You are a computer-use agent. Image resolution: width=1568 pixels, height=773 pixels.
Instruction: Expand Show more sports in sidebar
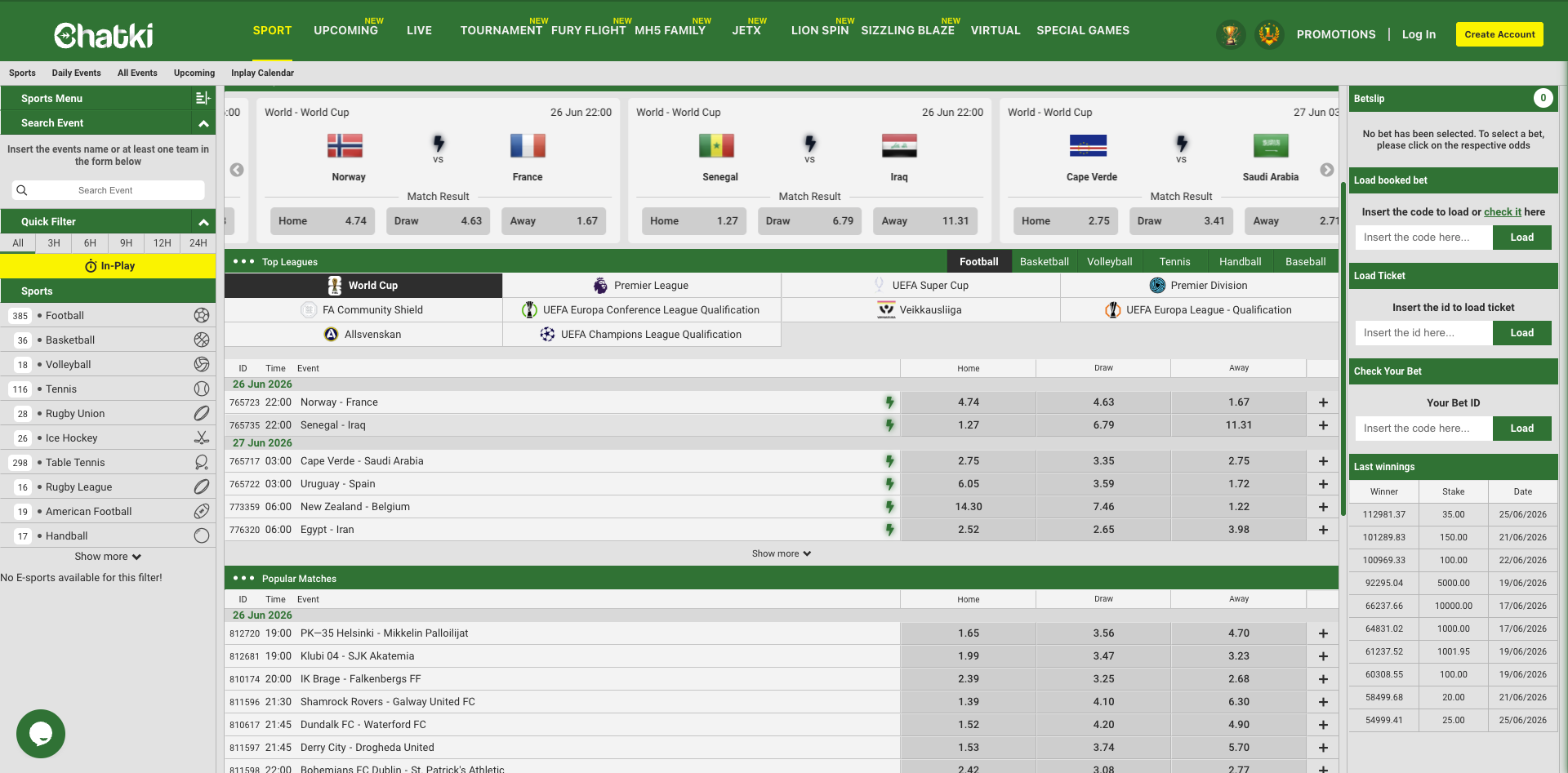point(108,557)
